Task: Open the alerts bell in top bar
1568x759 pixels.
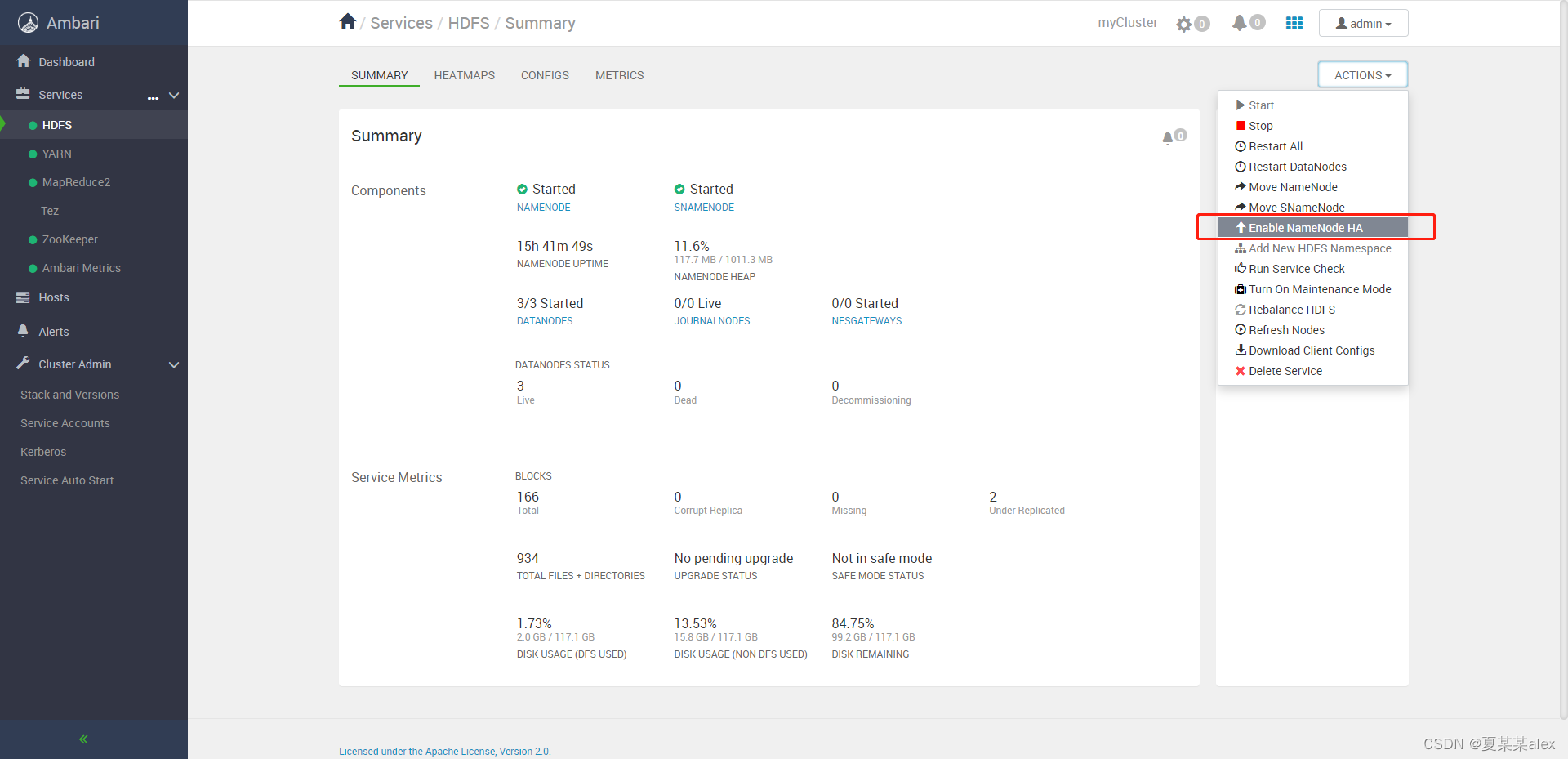Action: [x=1240, y=23]
